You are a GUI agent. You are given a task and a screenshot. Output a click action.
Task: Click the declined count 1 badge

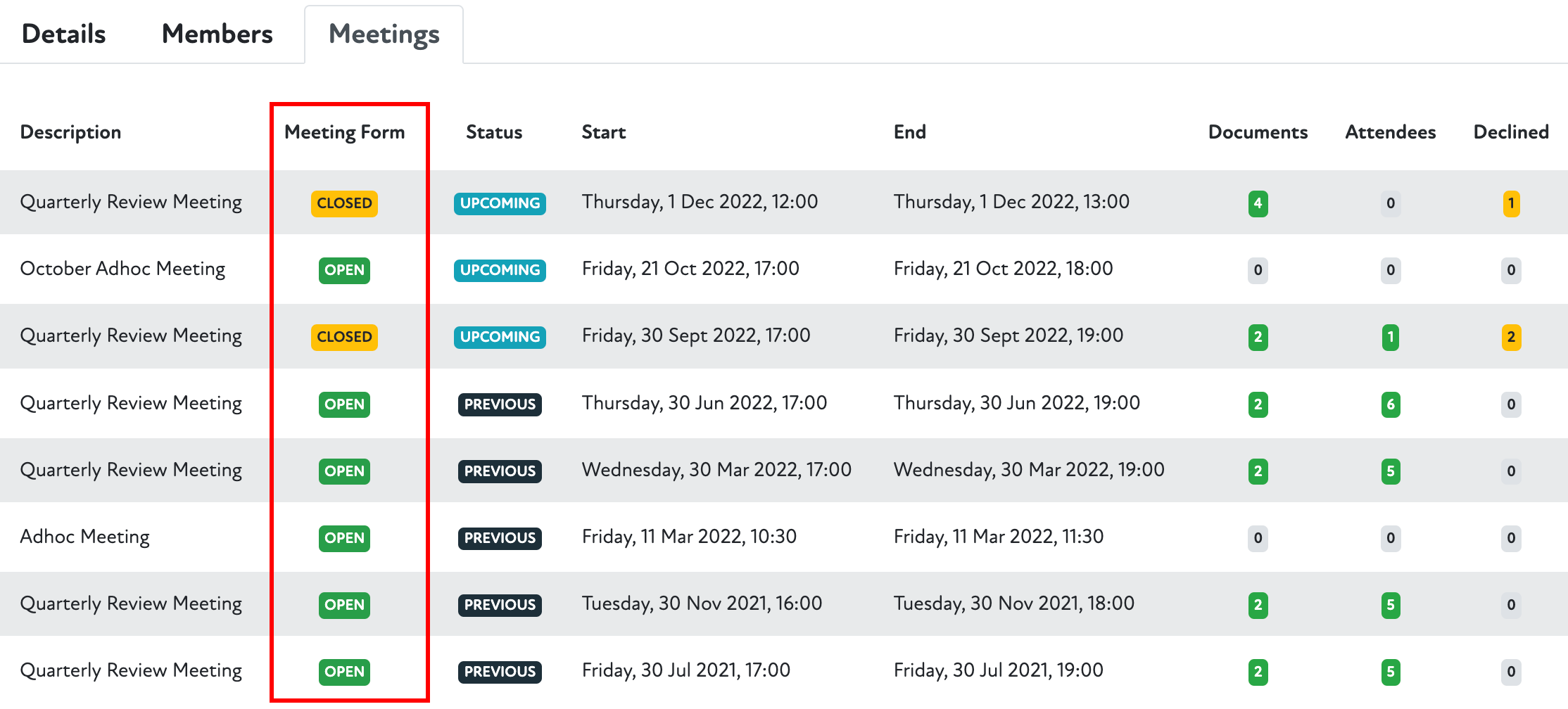tap(1510, 203)
